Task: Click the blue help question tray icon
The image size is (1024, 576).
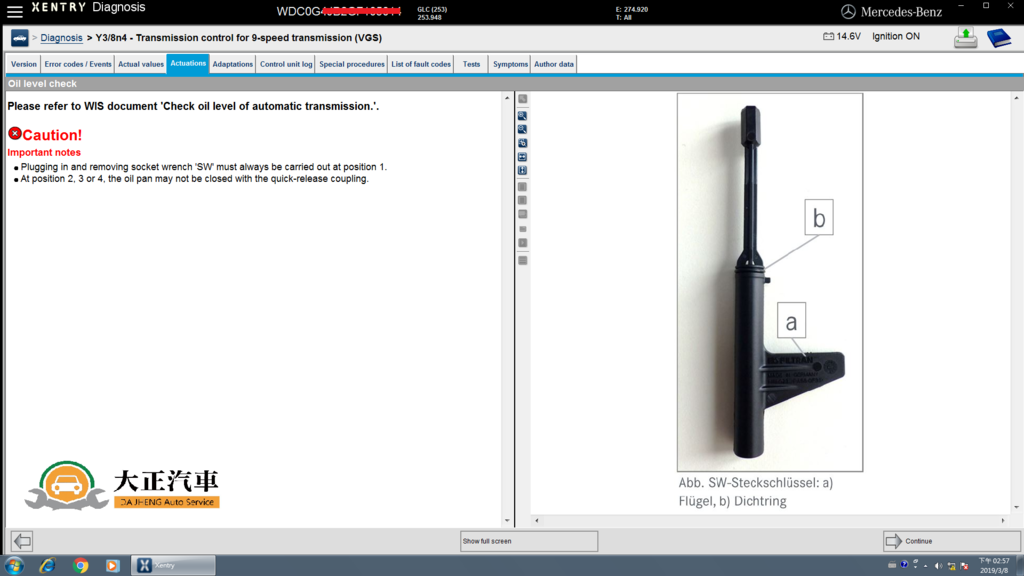Action: 904,564
